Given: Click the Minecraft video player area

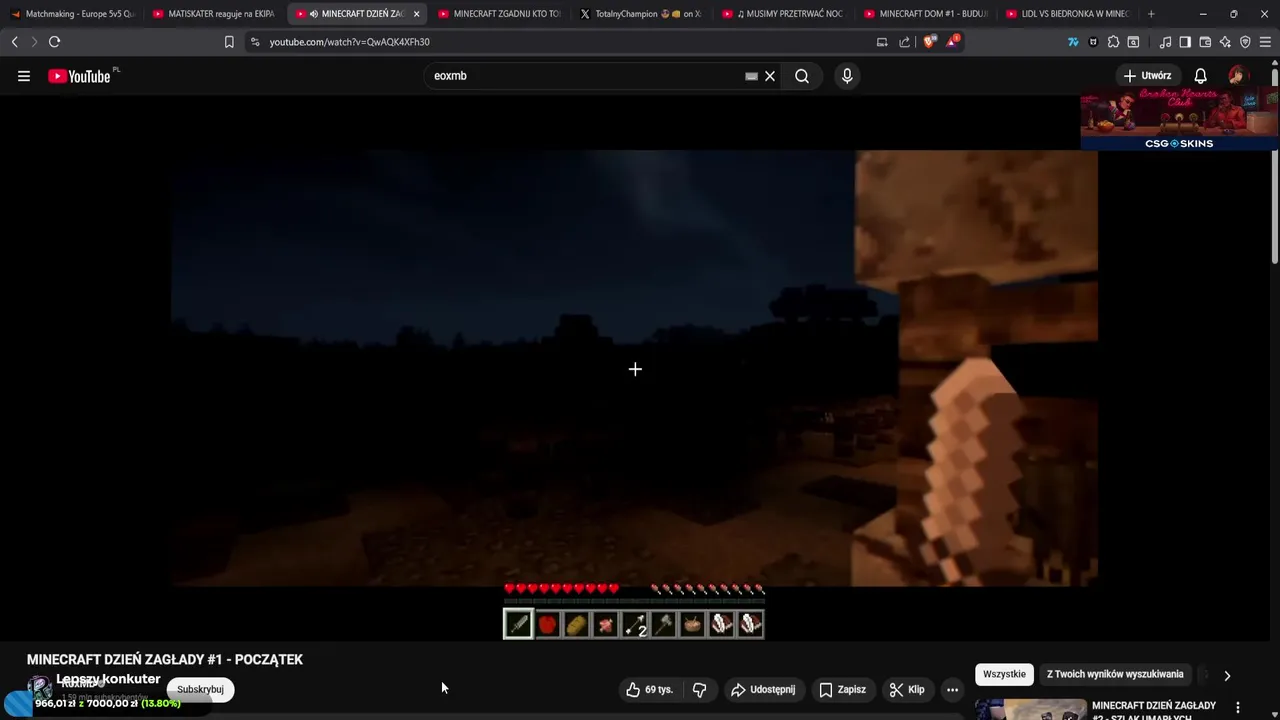Looking at the screenshot, I should (634, 368).
